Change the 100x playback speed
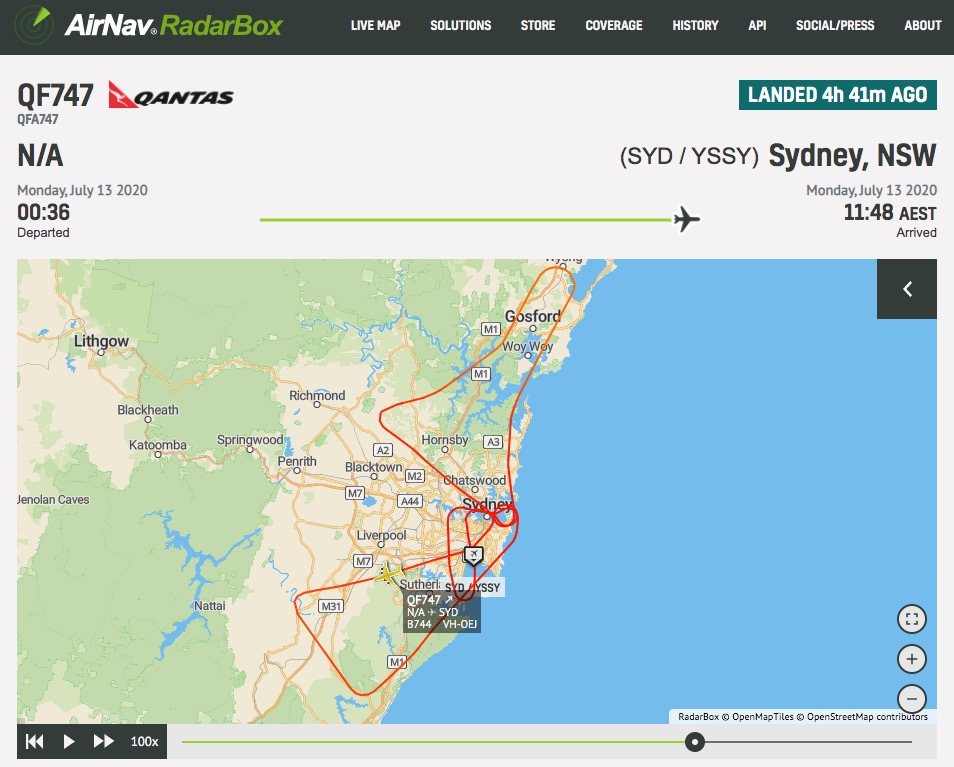 click(x=144, y=741)
